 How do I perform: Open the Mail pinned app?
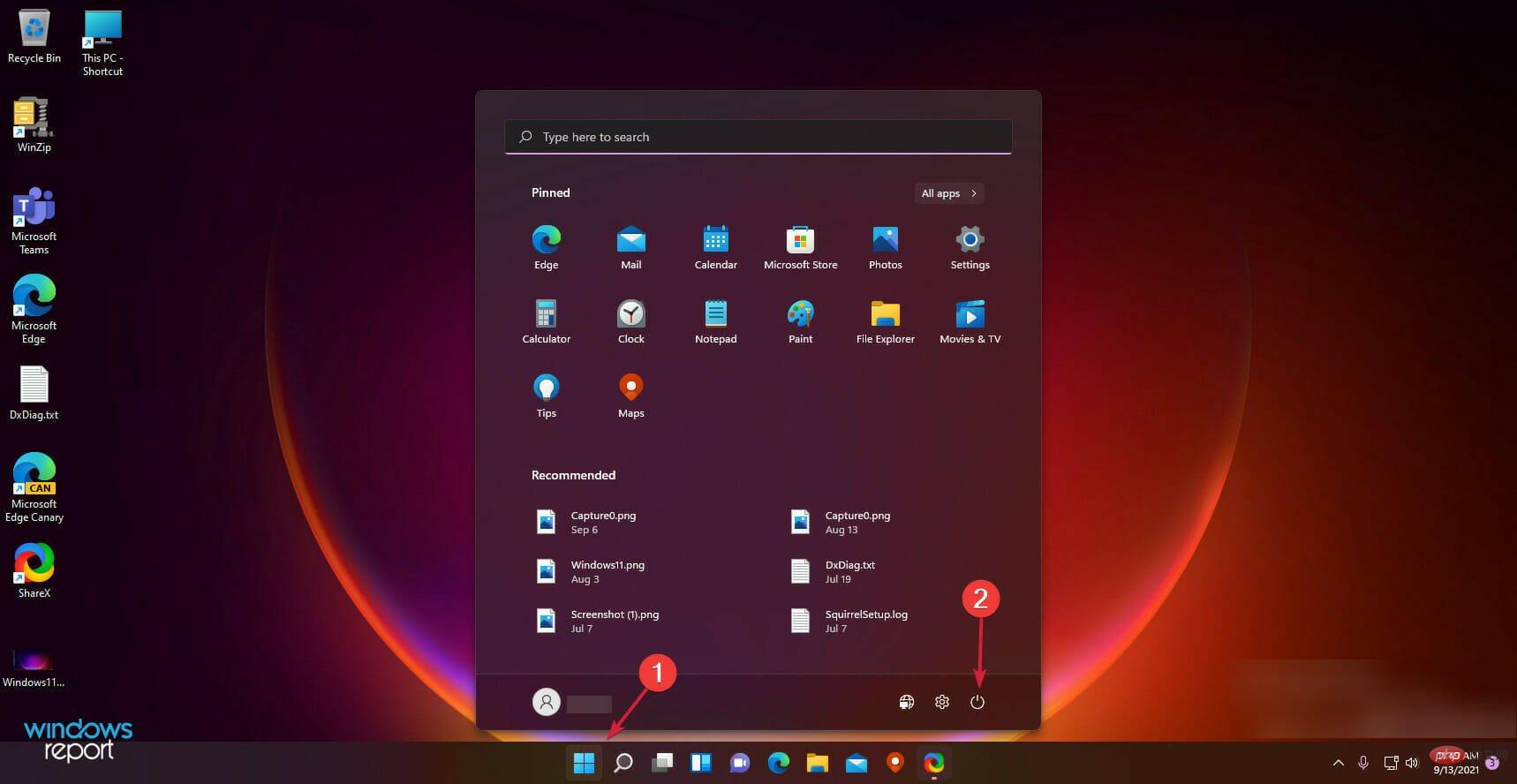[630, 248]
